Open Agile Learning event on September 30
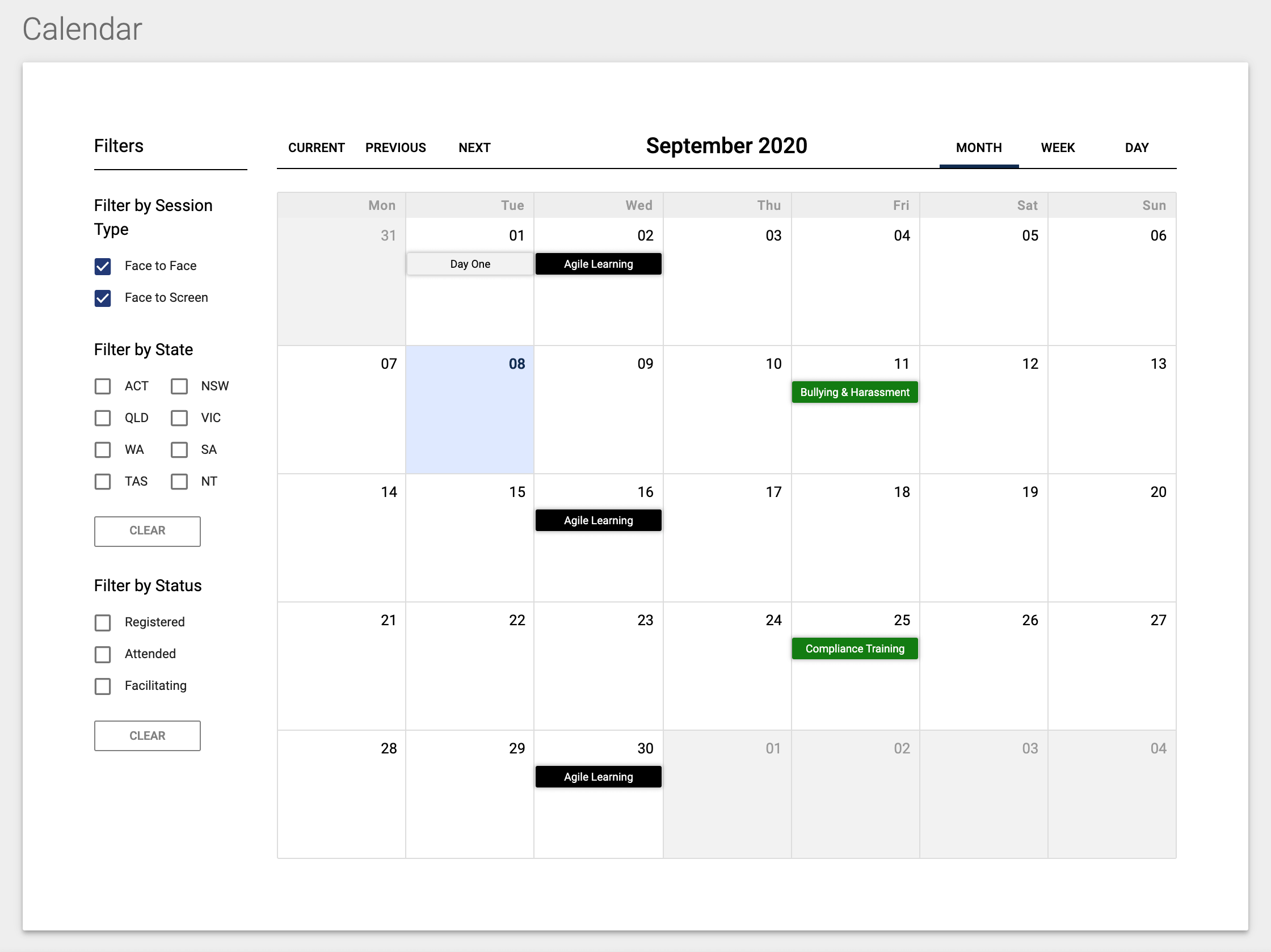This screenshot has width=1271, height=952. point(599,777)
